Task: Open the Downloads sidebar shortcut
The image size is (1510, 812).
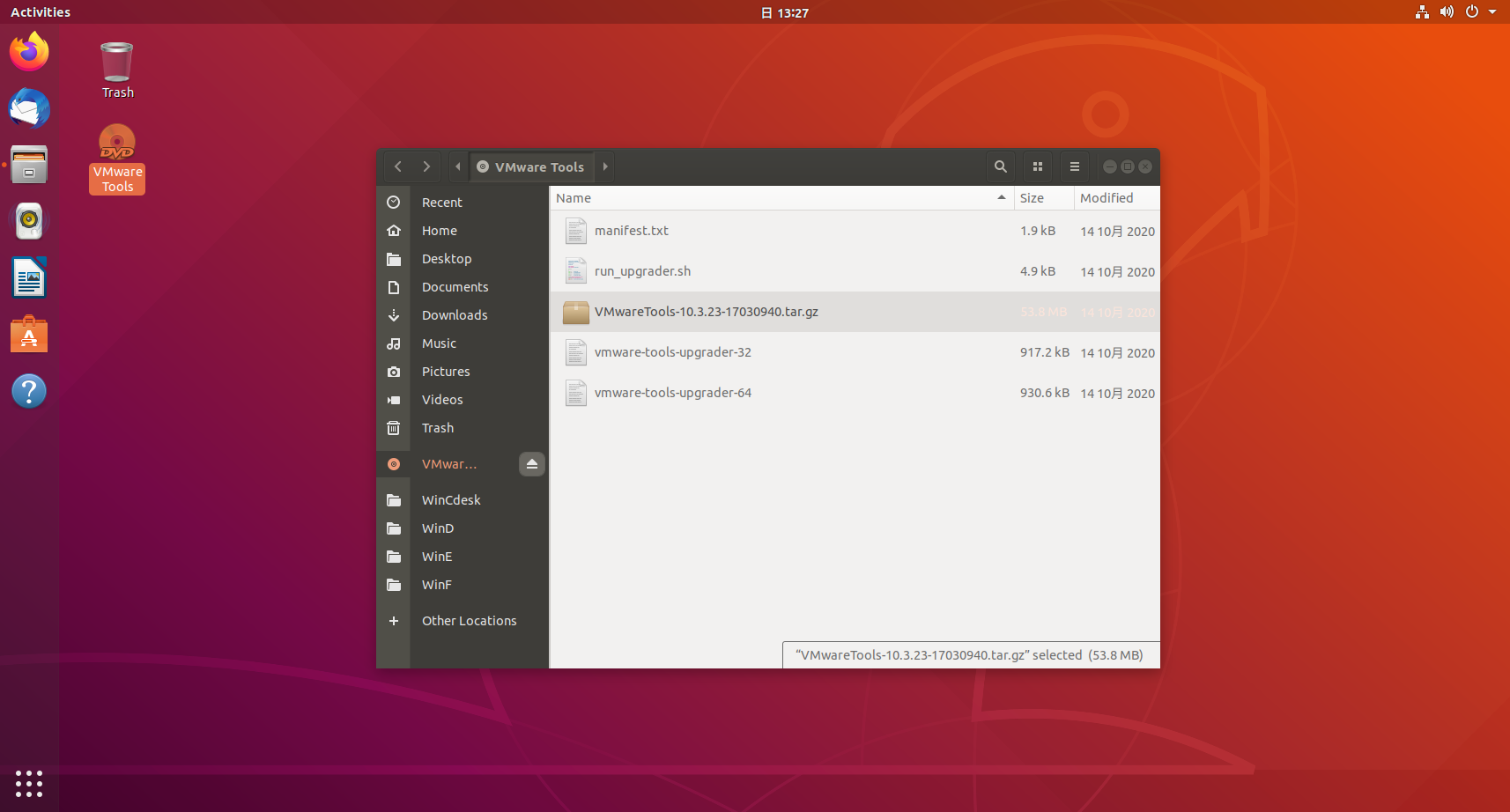Action: click(455, 314)
